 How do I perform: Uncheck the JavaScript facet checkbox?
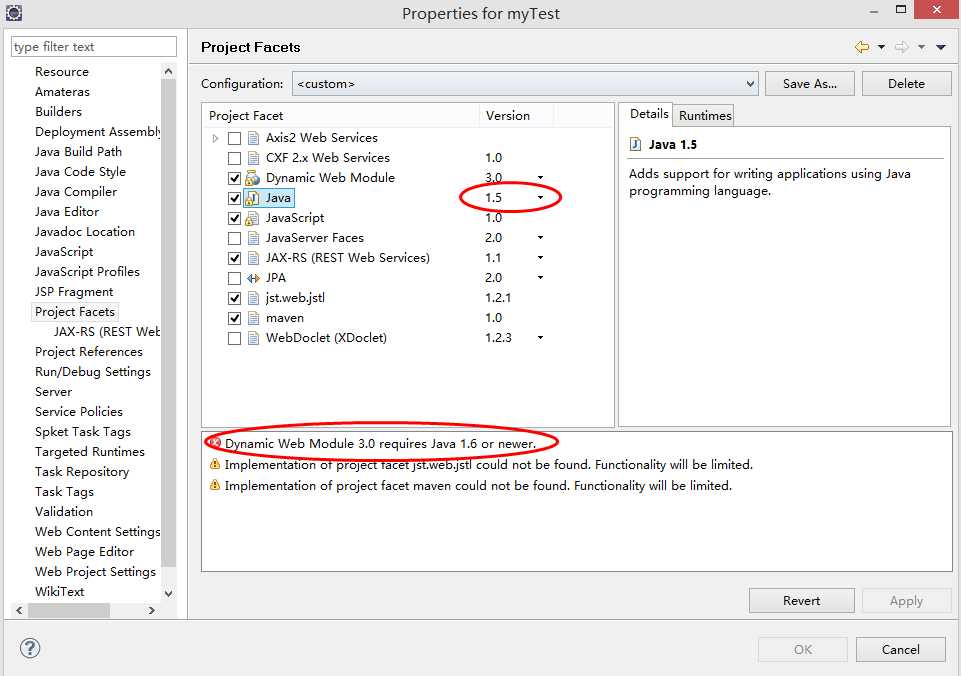coord(234,218)
